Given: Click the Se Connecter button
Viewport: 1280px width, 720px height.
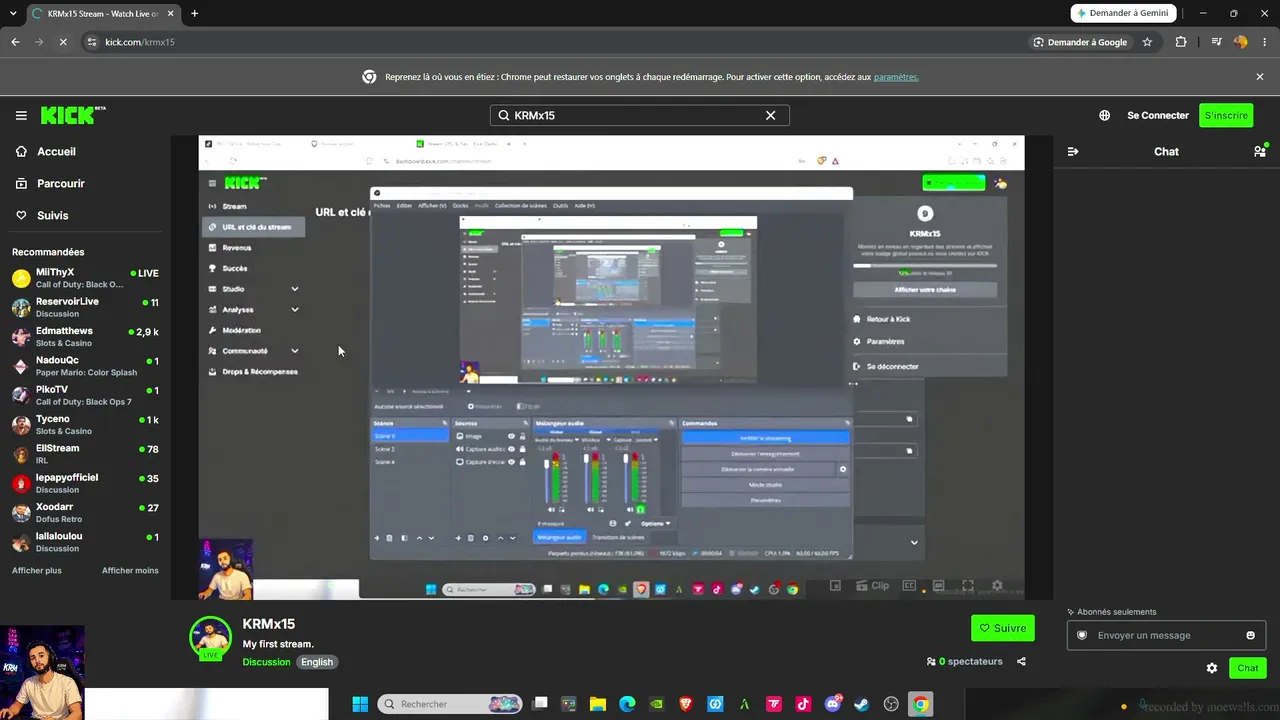Looking at the screenshot, I should click(1158, 115).
